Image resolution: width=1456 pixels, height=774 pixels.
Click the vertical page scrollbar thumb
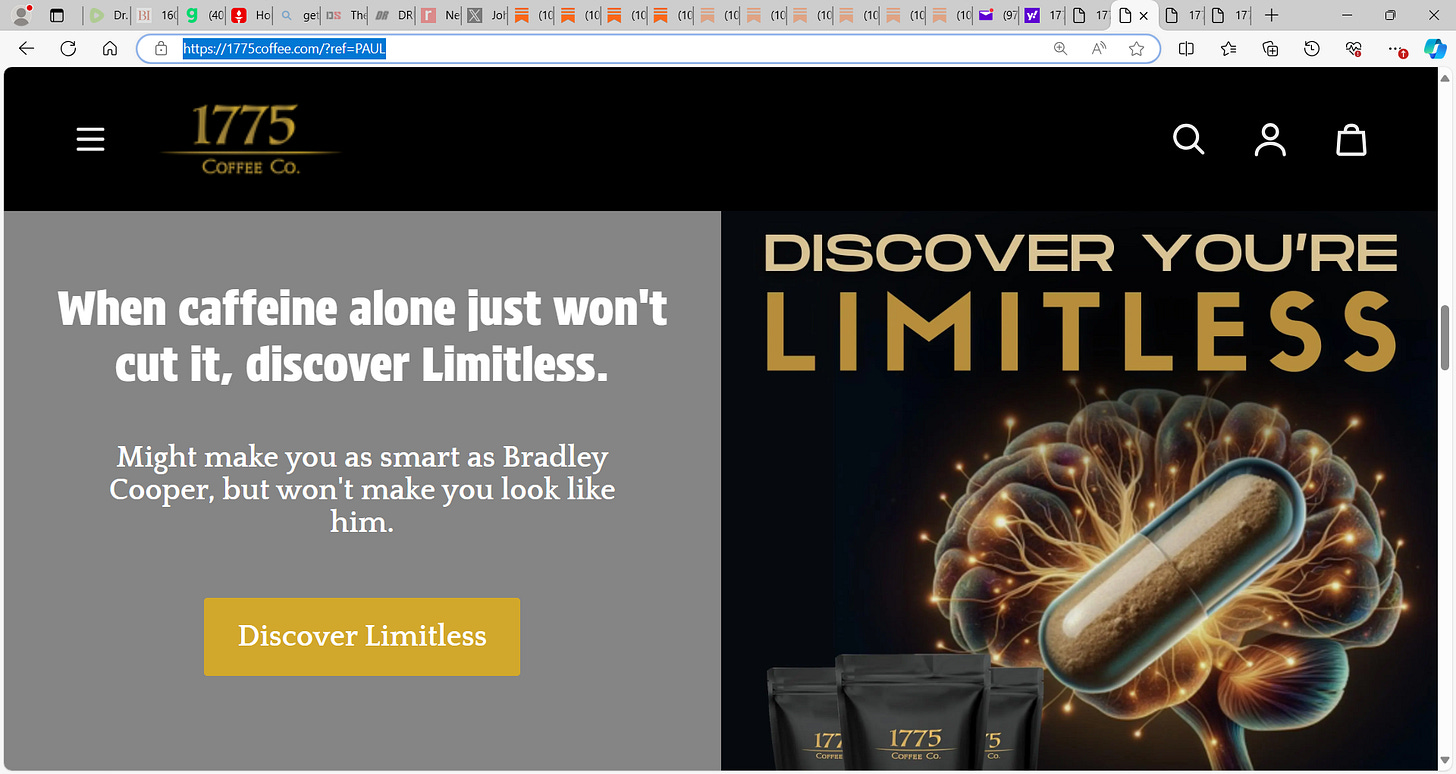coord(1446,336)
